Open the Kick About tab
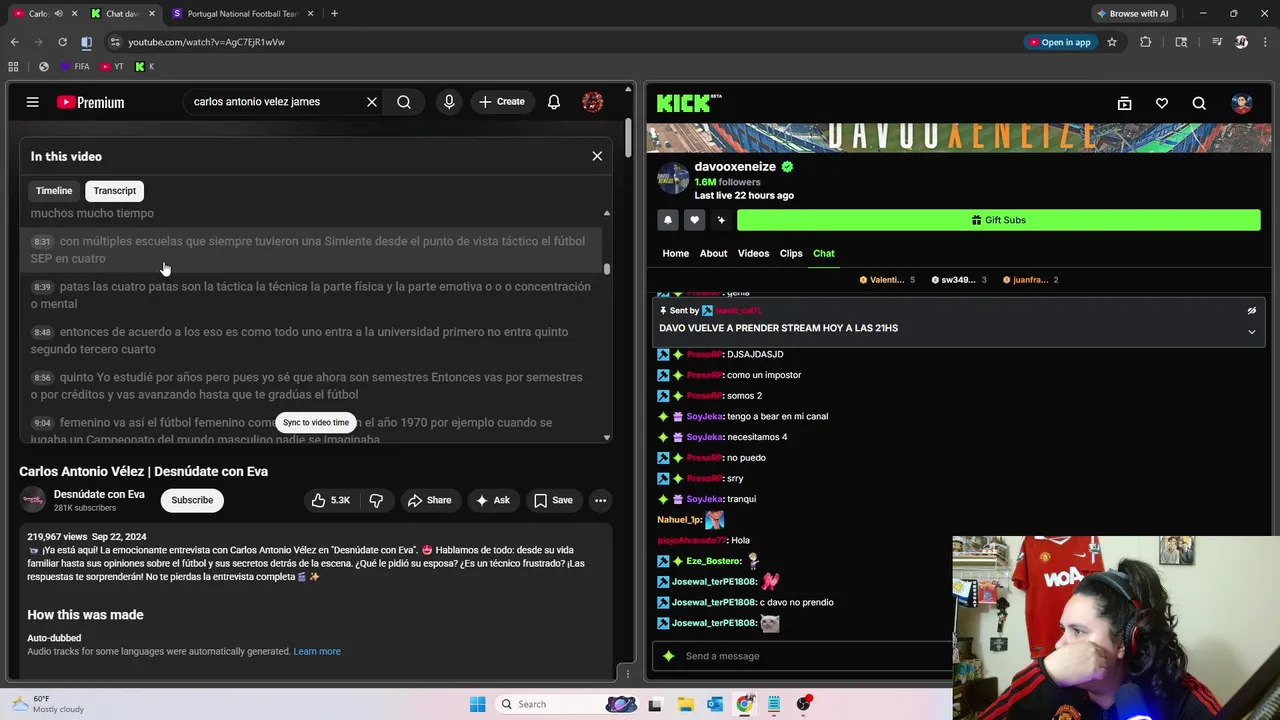The height and width of the screenshot is (720, 1280). tap(713, 253)
